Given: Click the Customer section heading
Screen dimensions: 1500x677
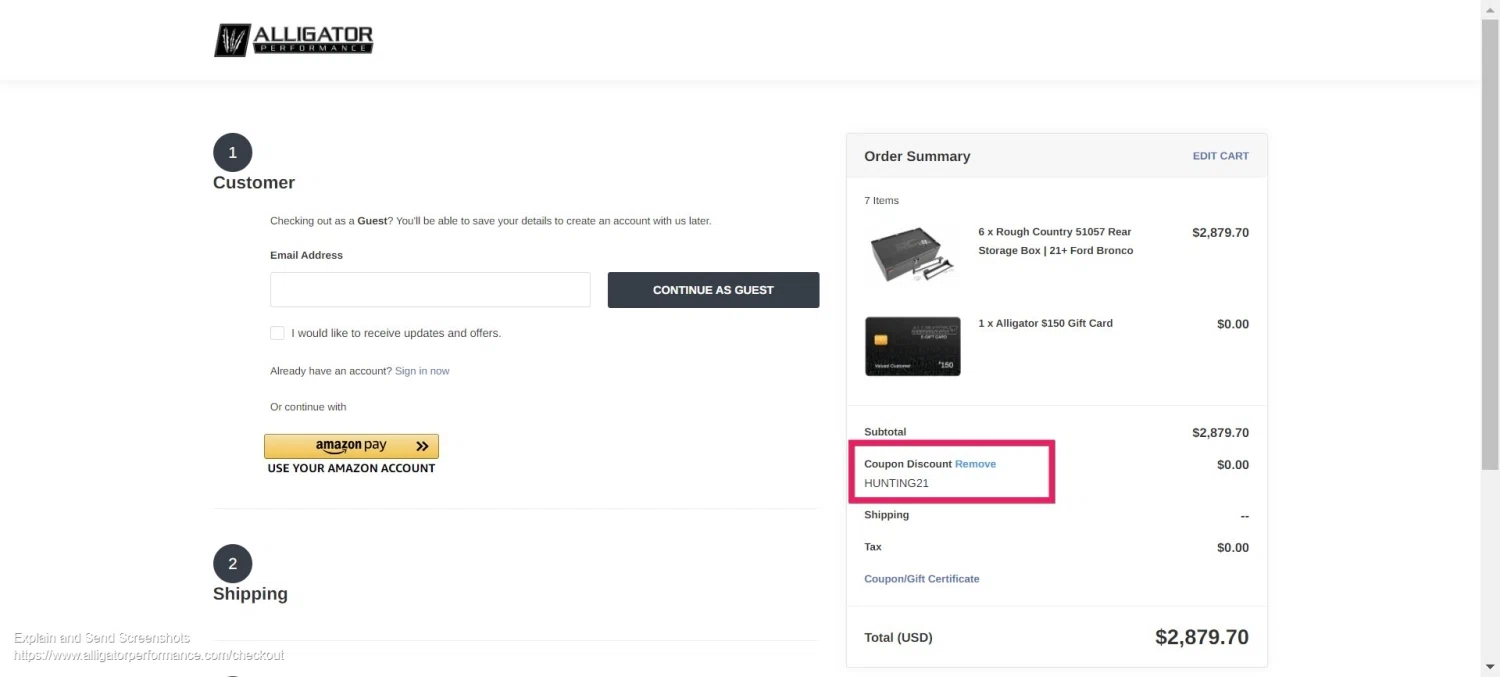Looking at the screenshot, I should (254, 183).
